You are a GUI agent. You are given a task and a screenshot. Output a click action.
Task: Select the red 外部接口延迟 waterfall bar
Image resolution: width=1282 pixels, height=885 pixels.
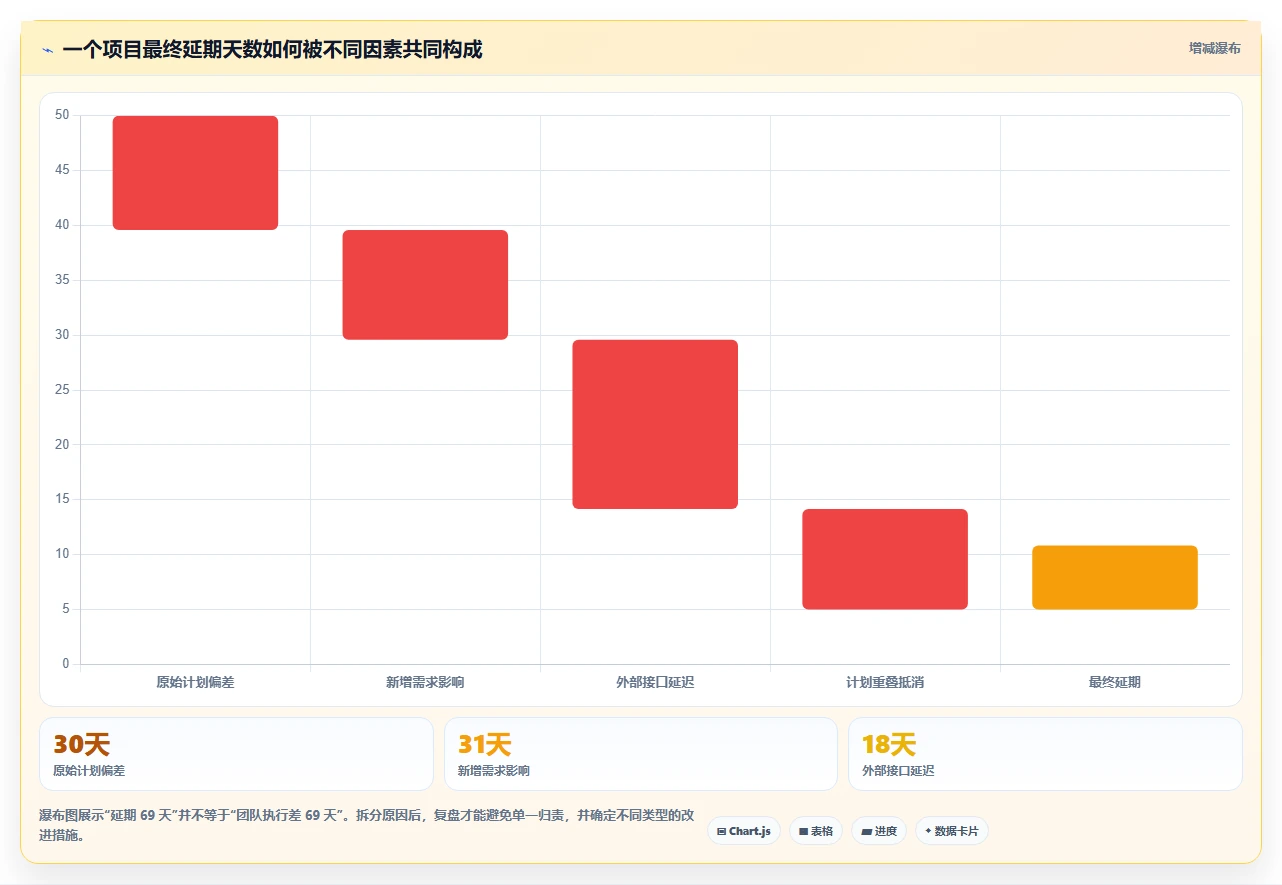[655, 424]
